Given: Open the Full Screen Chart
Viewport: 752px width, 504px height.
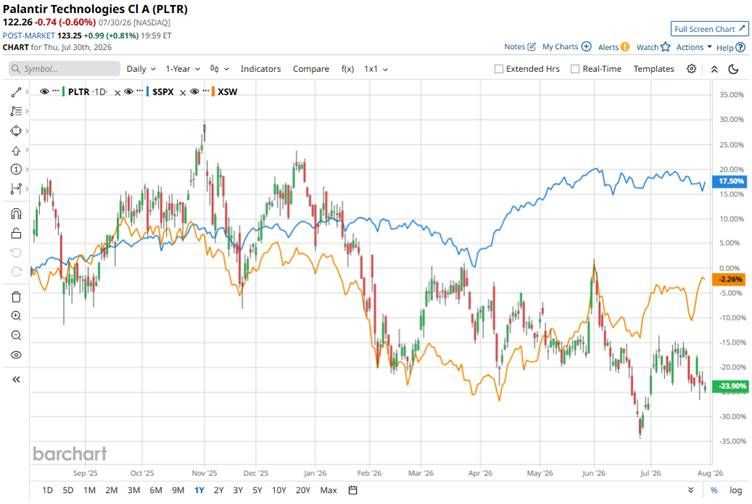Looking at the screenshot, I should tap(709, 29).
